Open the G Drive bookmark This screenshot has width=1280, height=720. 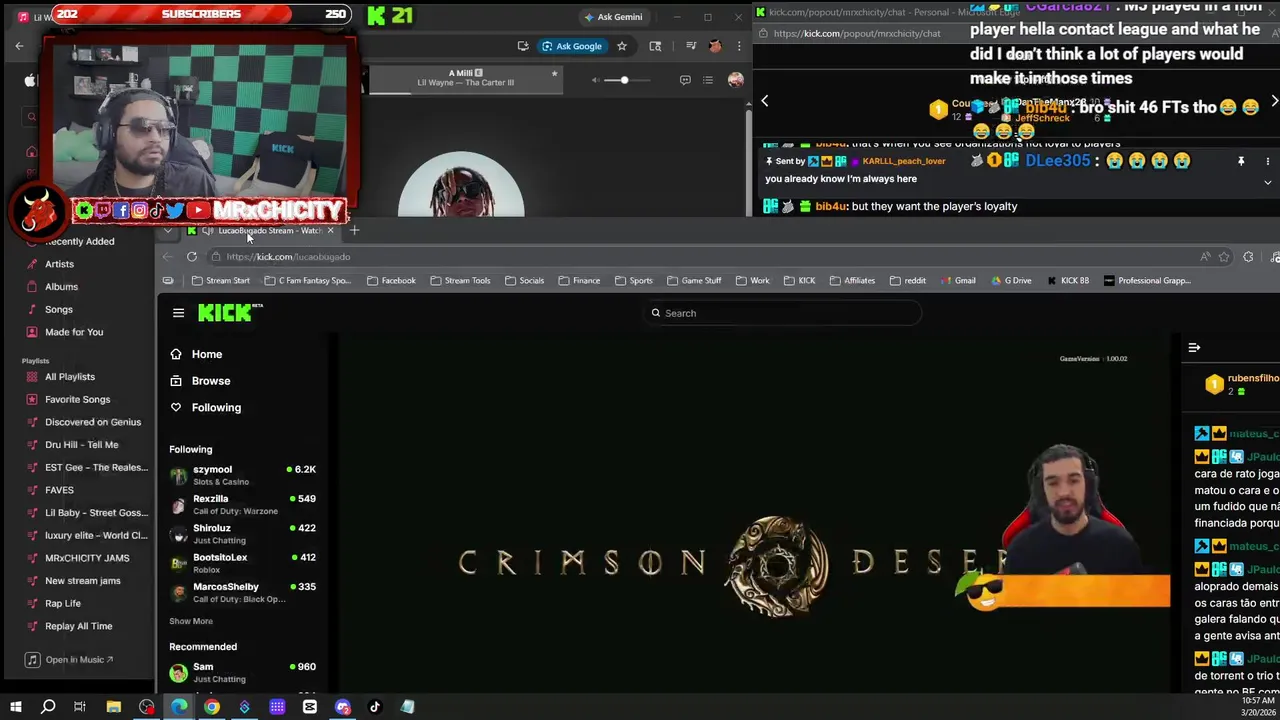pos(1011,281)
